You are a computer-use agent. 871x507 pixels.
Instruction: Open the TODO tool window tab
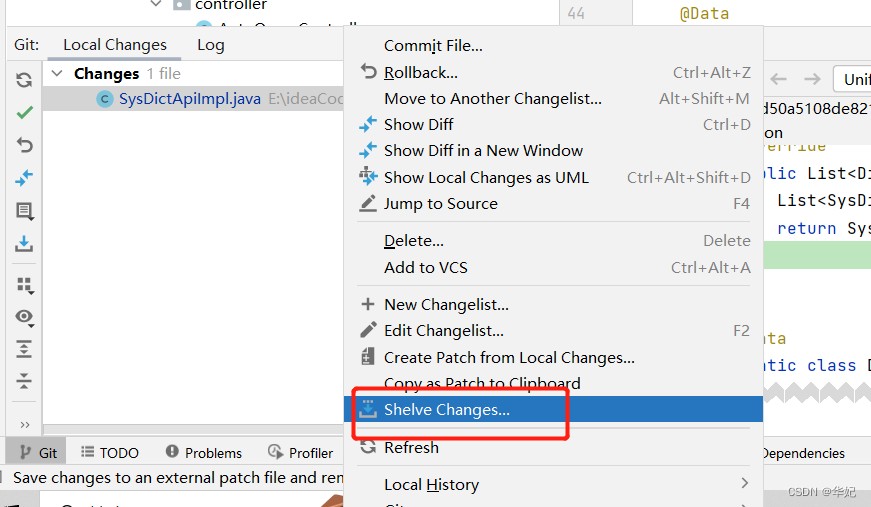click(x=110, y=453)
